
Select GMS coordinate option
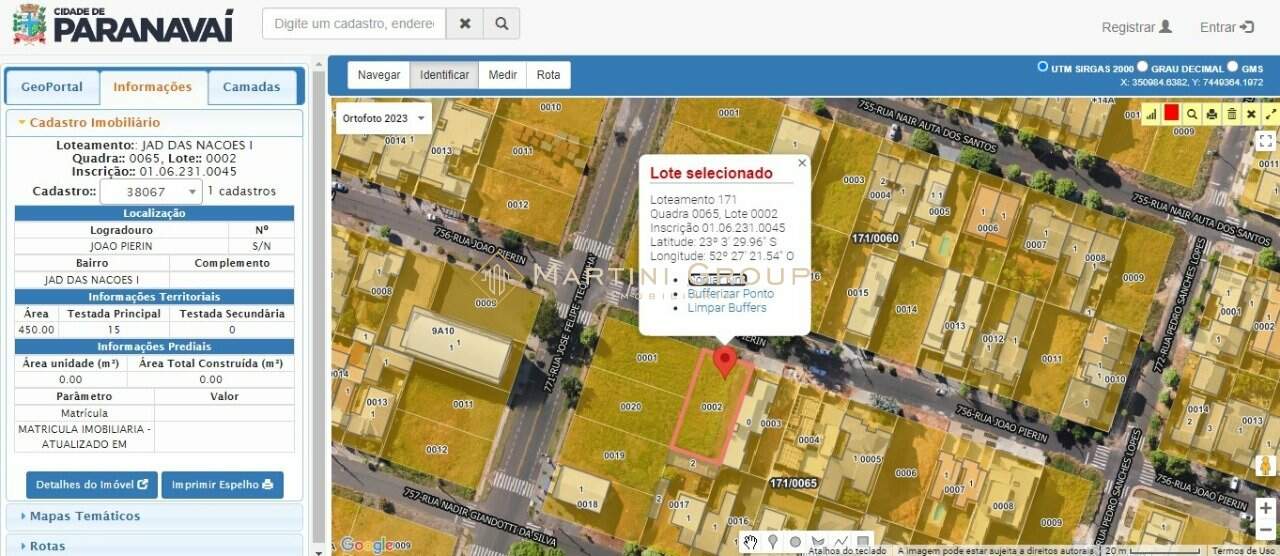click(1232, 67)
